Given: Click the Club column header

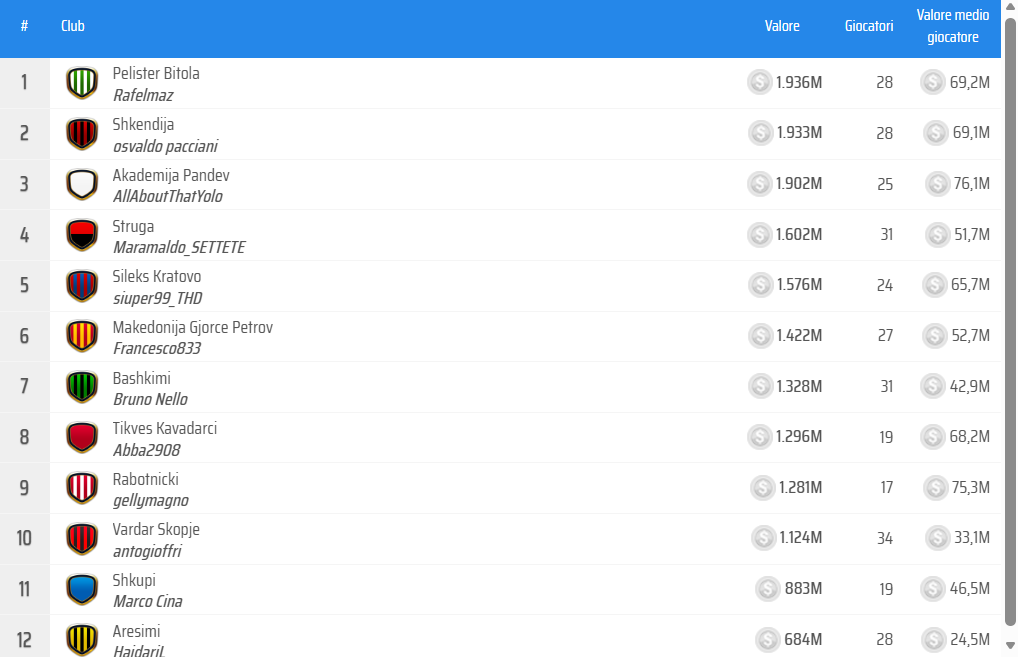Looking at the screenshot, I should click(x=73, y=26).
